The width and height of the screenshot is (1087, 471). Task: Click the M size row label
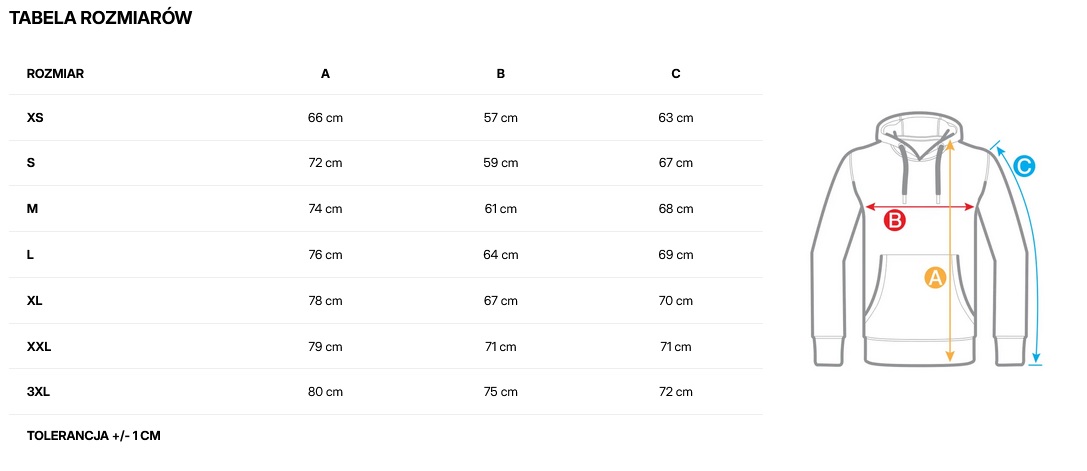(x=32, y=209)
